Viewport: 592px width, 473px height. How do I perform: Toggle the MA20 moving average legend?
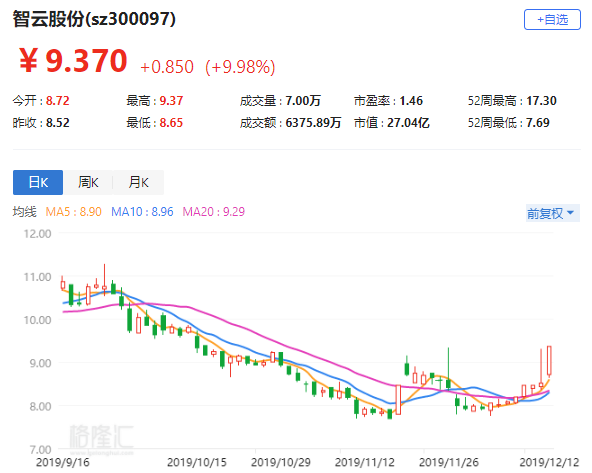(x=214, y=212)
